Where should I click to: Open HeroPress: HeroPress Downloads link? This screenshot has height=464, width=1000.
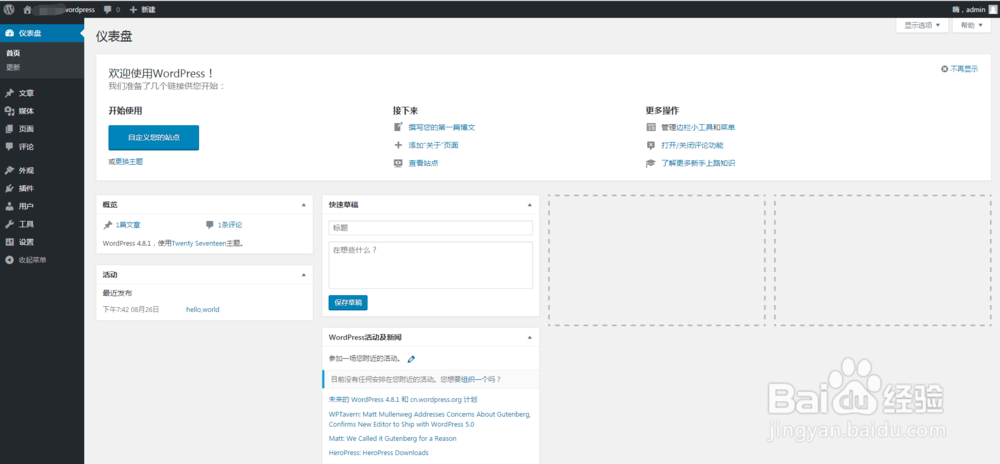379,453
